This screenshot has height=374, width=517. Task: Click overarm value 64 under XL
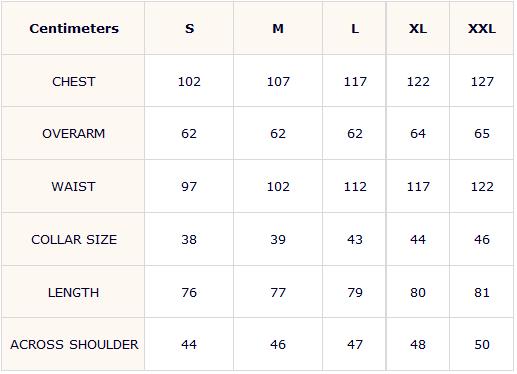point(418,133)
